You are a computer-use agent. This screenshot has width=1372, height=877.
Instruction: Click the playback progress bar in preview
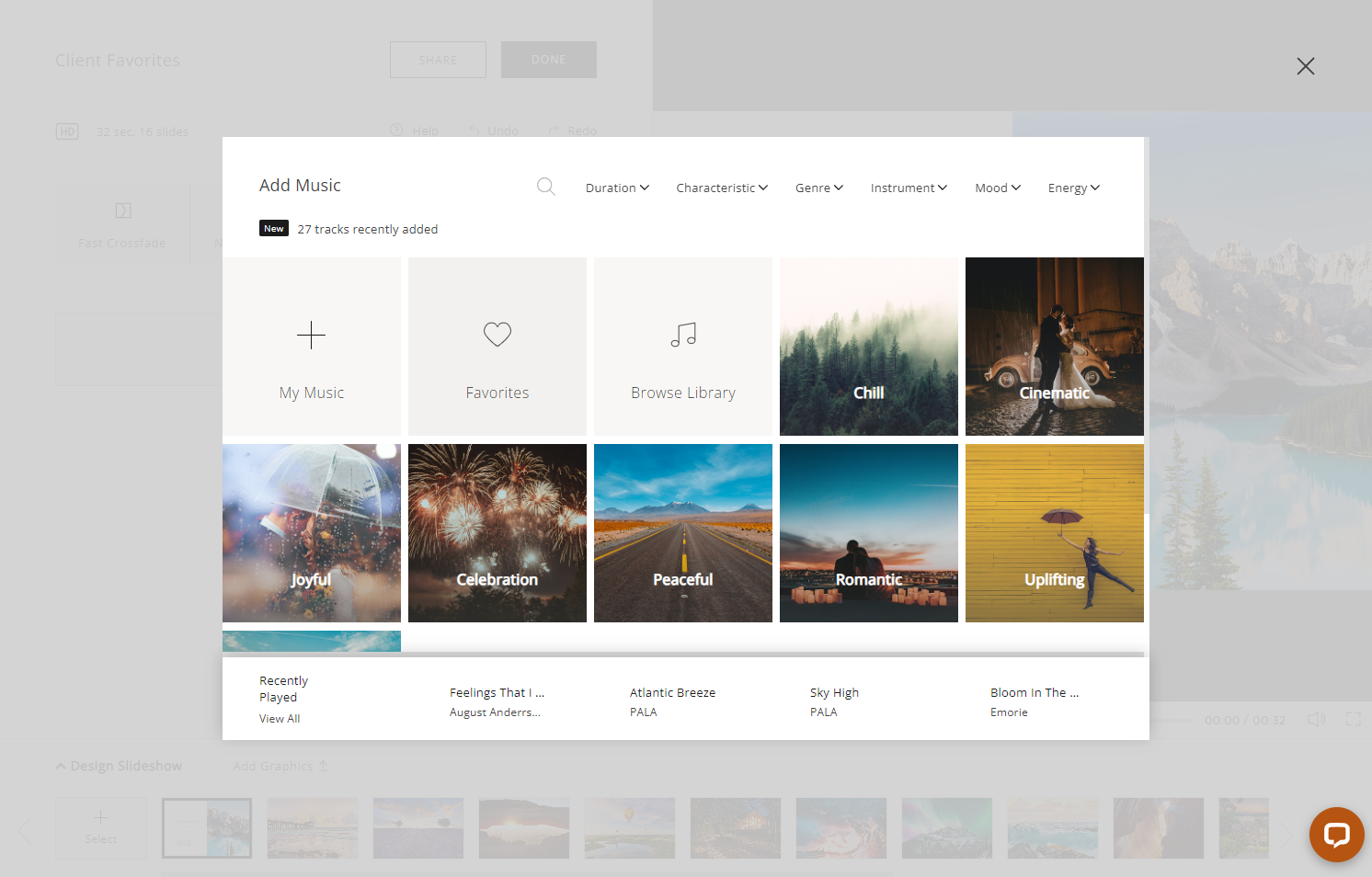point(1172,720)
